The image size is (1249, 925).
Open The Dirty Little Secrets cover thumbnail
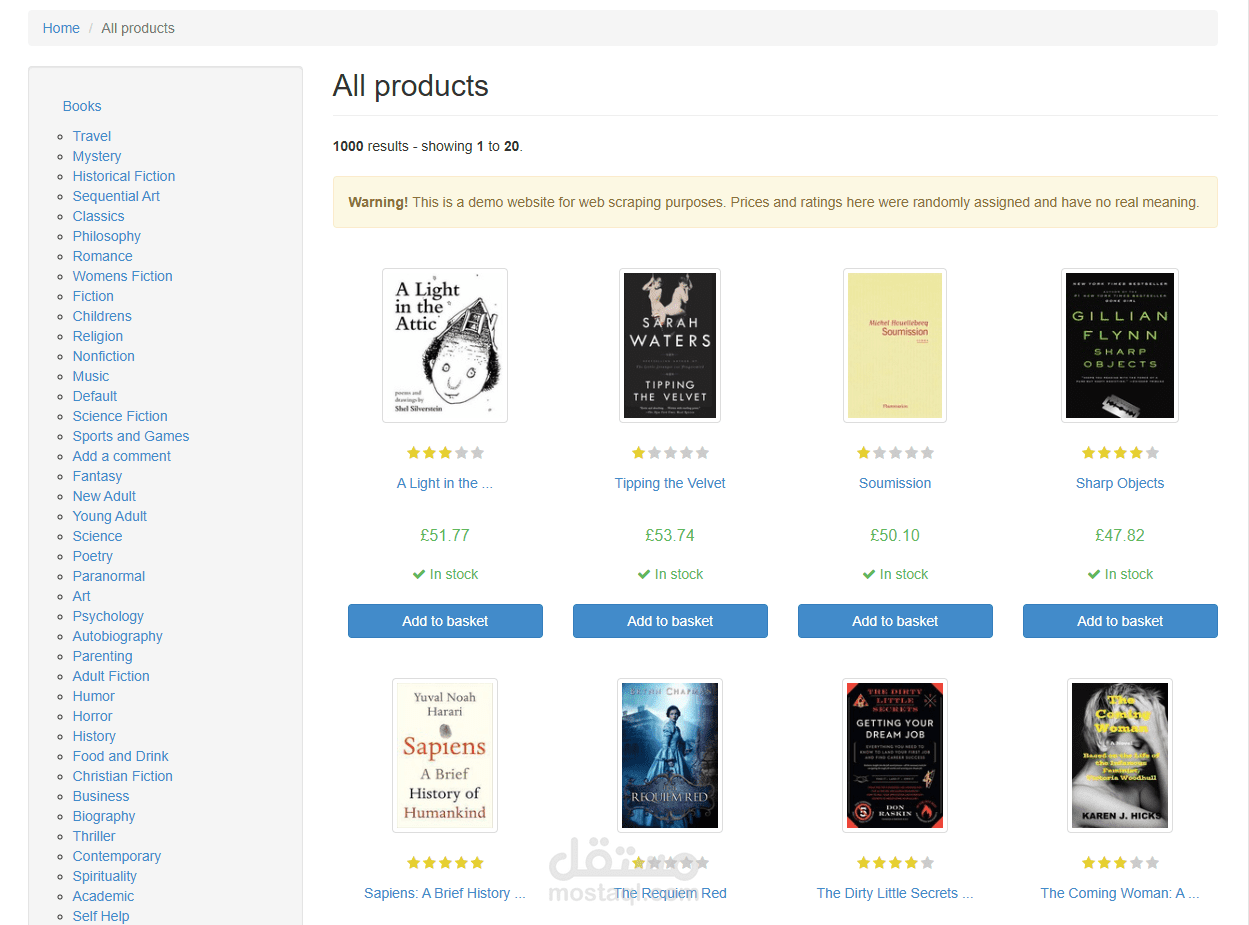tap(895, 755)
